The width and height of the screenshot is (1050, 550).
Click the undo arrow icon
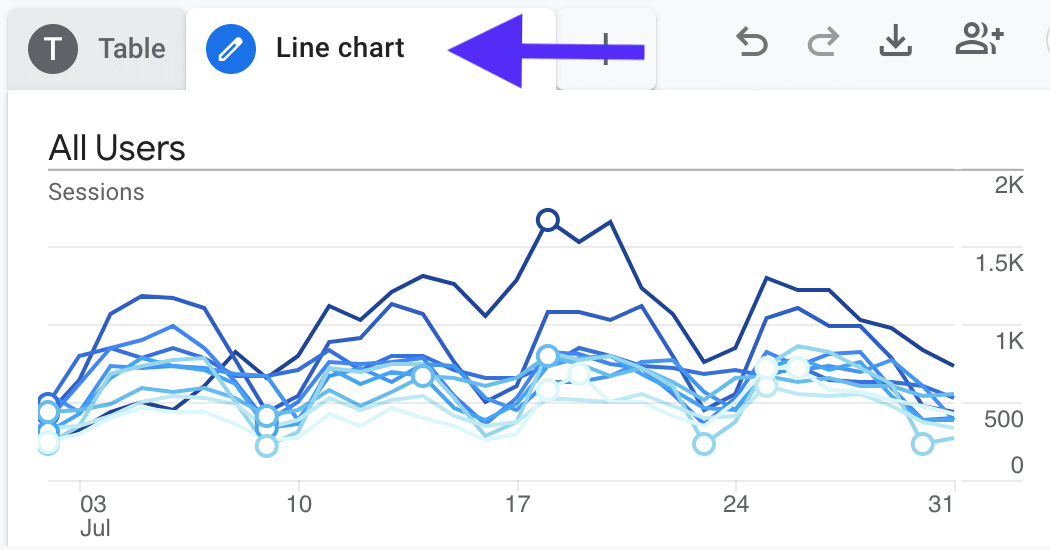click(751, 42)
